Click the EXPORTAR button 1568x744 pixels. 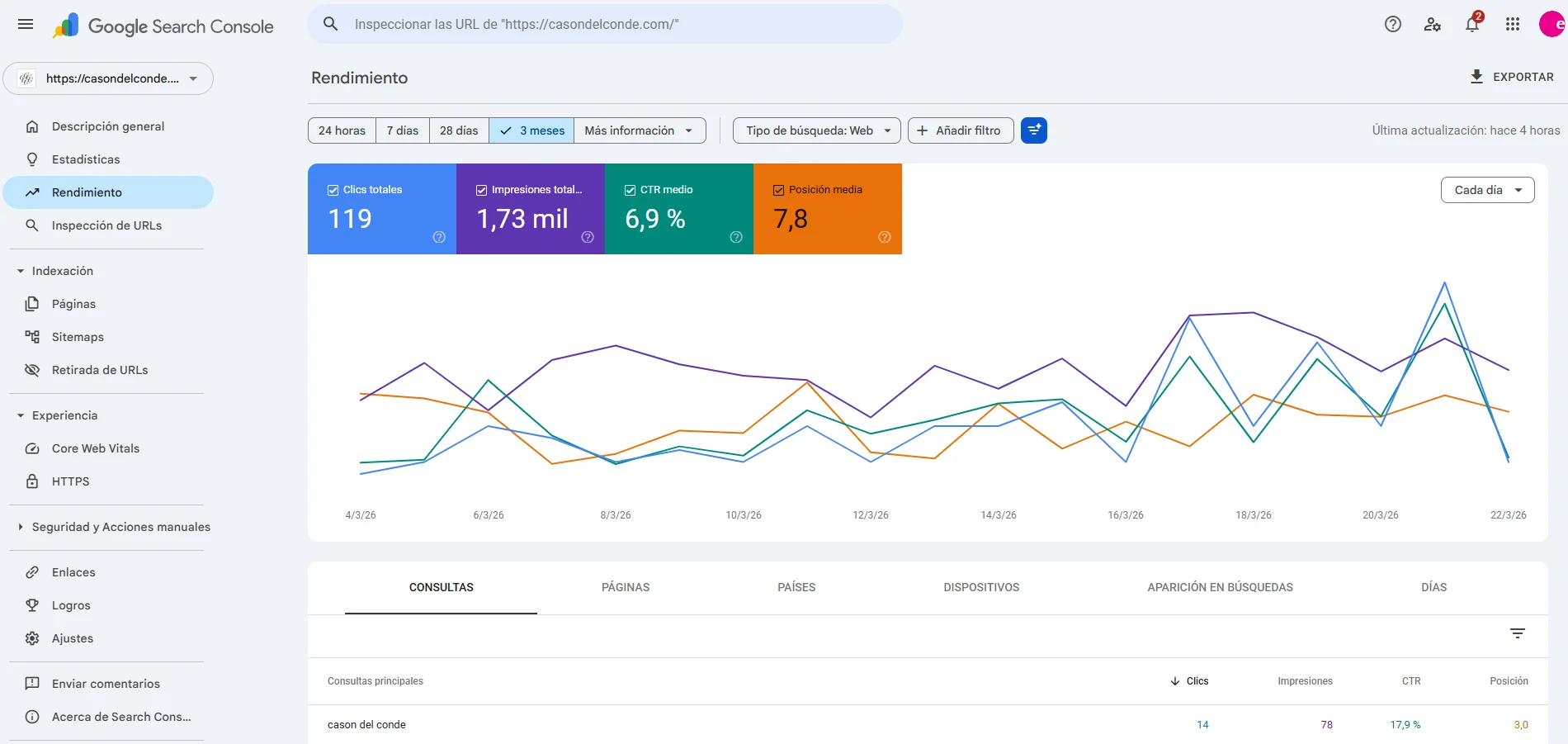click(1511, 77)
